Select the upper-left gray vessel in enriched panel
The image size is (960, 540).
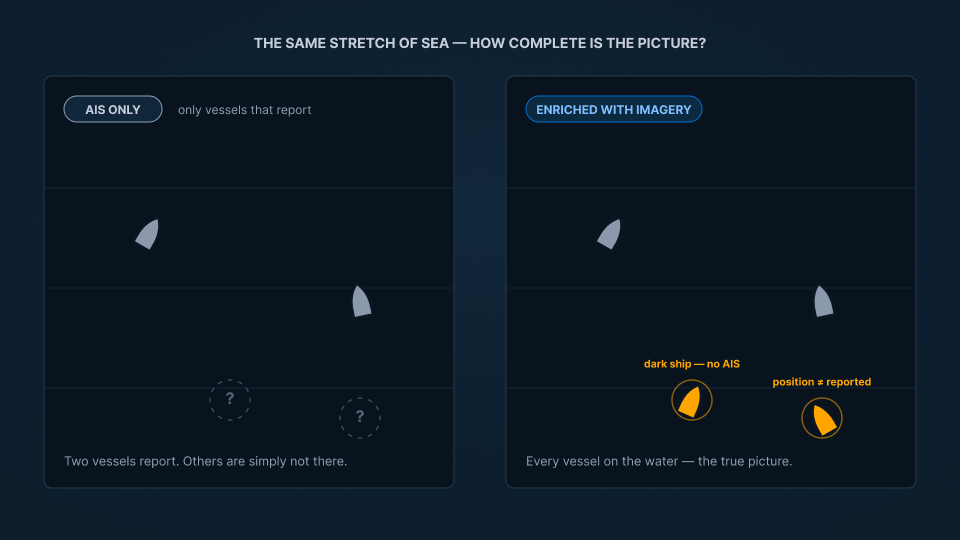tap(610, 234)
